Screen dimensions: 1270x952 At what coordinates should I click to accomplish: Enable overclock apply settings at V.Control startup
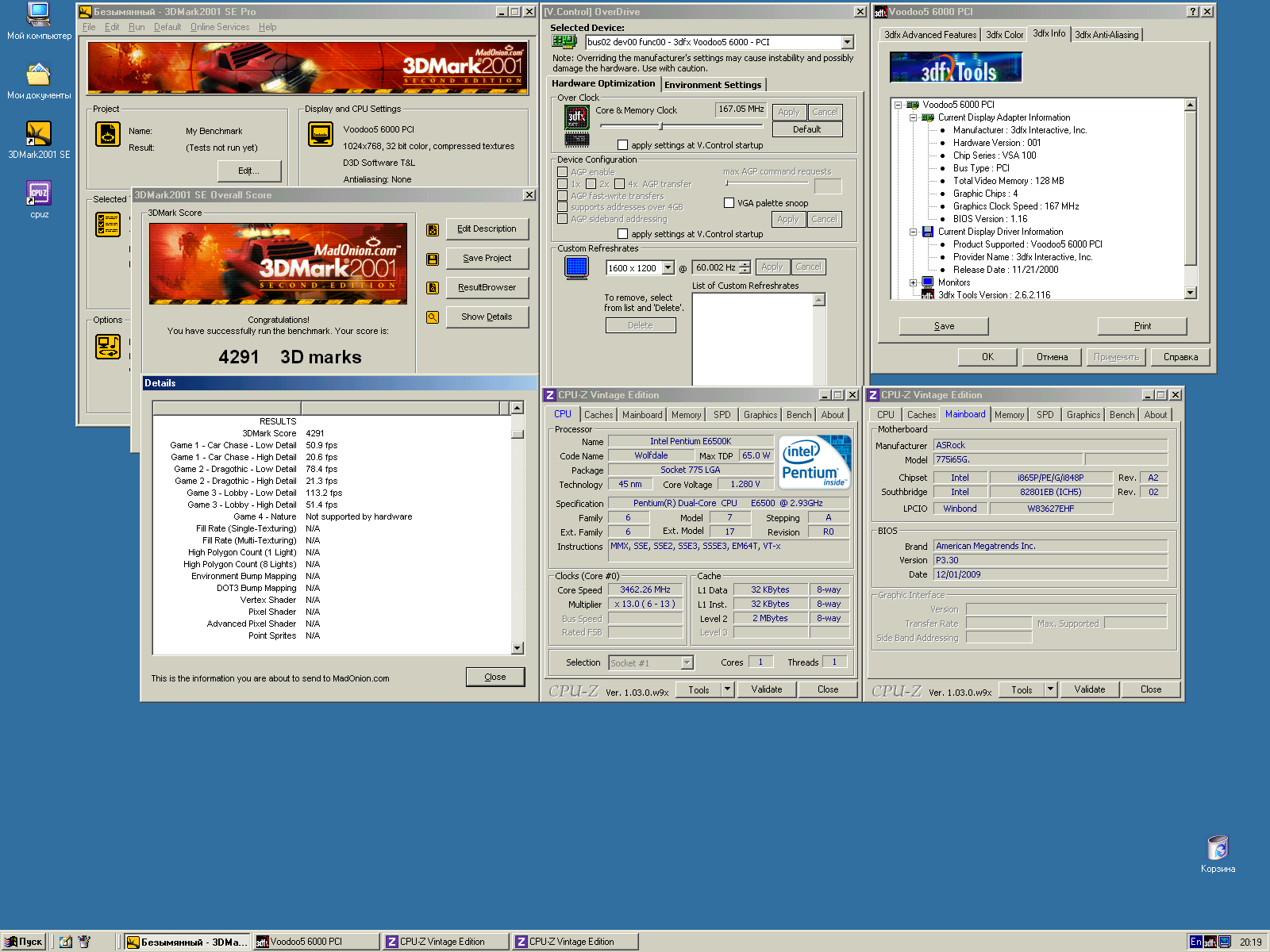pyautogui.click(x=622, y=145)
